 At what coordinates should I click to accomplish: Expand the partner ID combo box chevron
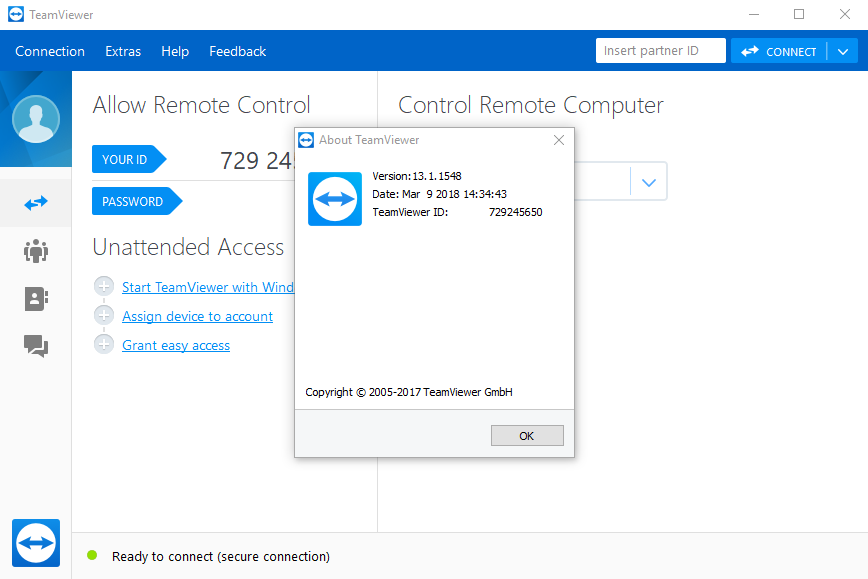coord(649,182)
